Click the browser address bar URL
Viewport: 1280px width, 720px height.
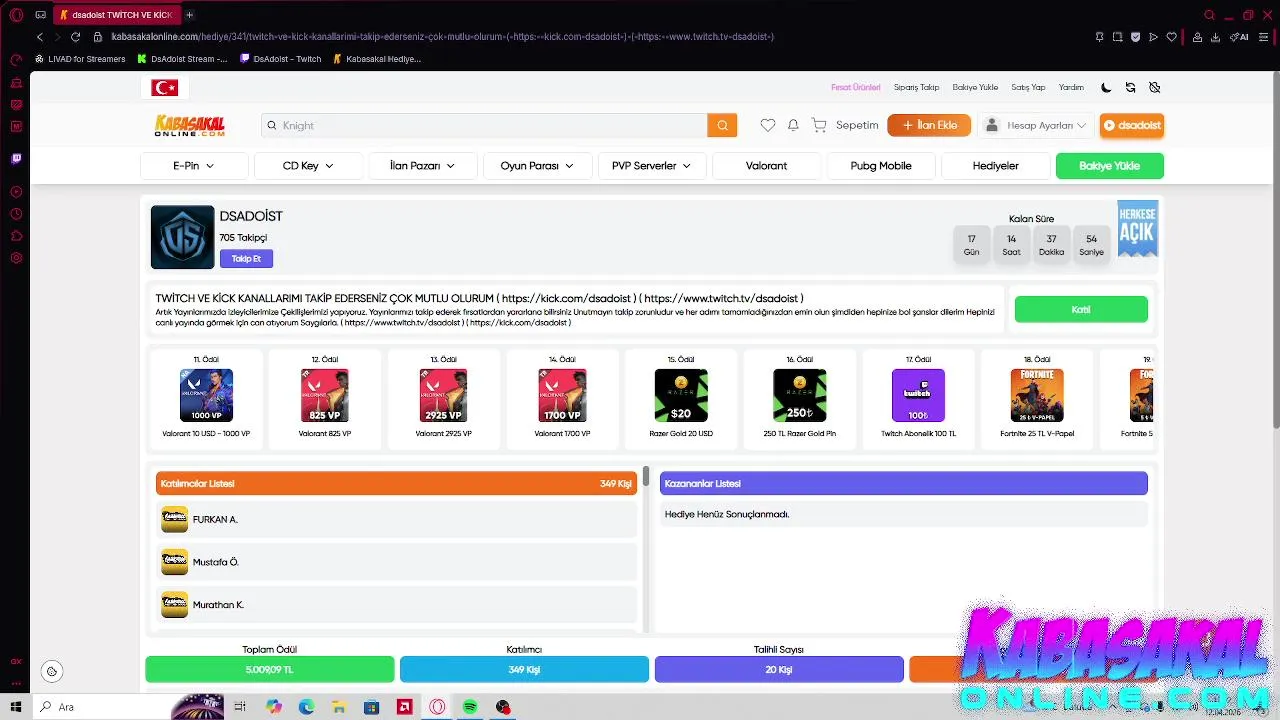coord(442,37)
